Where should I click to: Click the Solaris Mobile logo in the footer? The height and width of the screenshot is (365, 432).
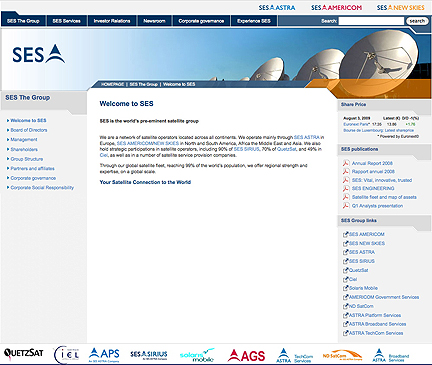coord(197,355)
